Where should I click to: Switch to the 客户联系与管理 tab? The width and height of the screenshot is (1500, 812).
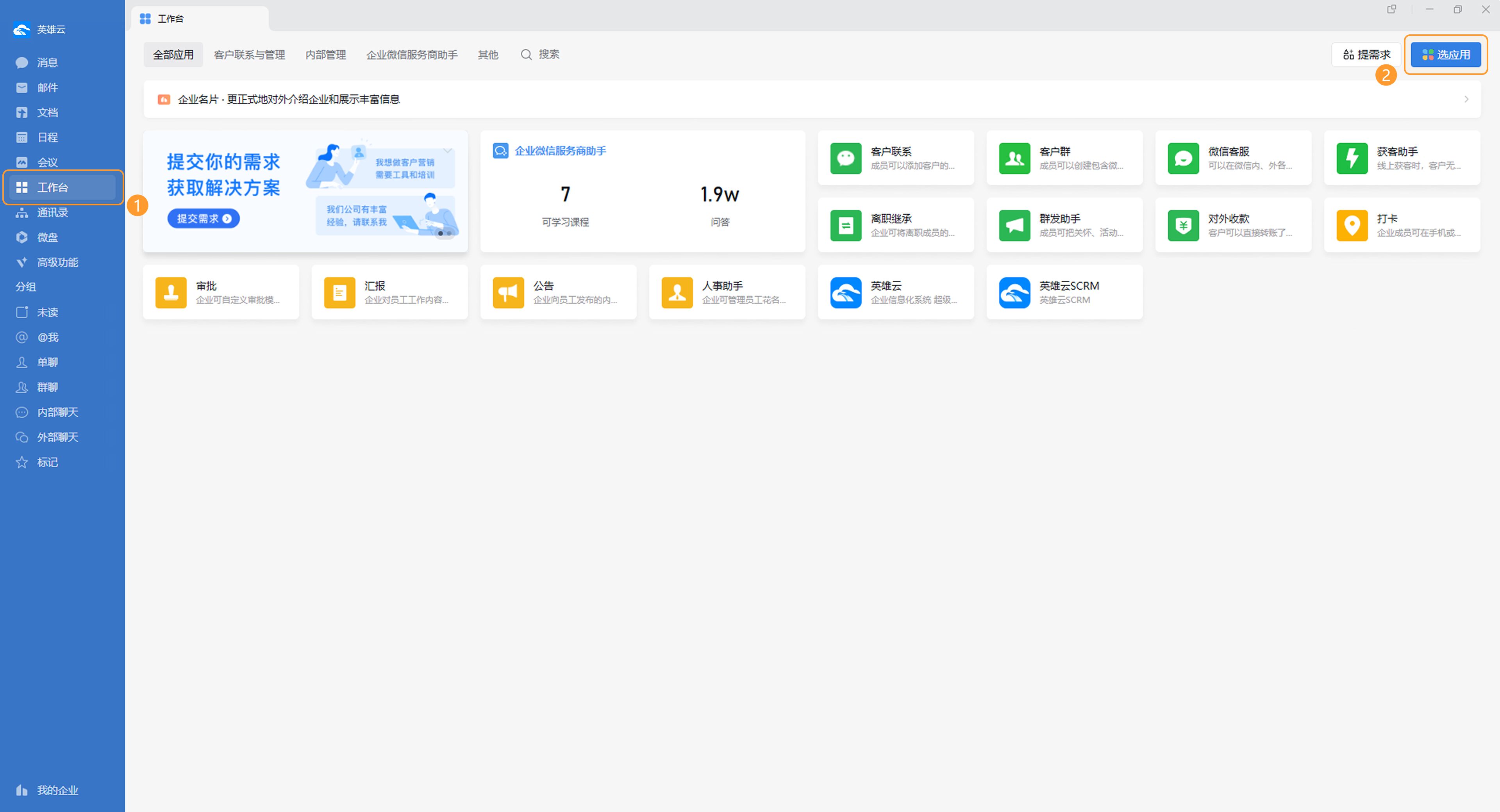(x=249, y=55)
